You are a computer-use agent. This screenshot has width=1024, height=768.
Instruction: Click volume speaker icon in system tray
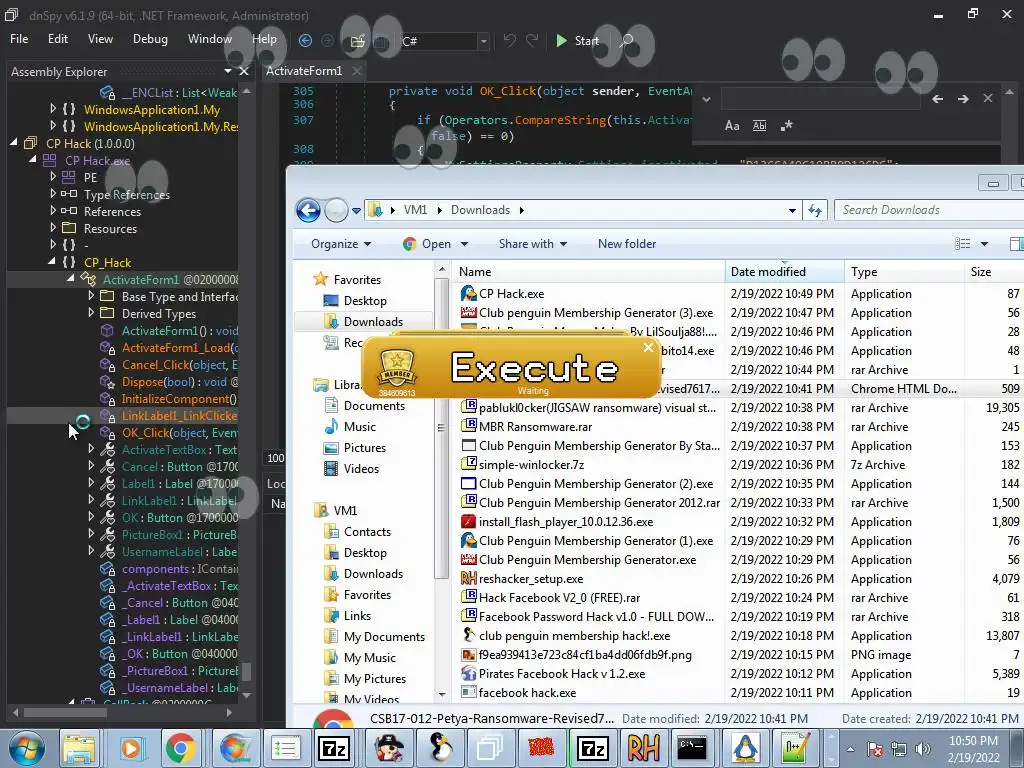pos(923,748)
